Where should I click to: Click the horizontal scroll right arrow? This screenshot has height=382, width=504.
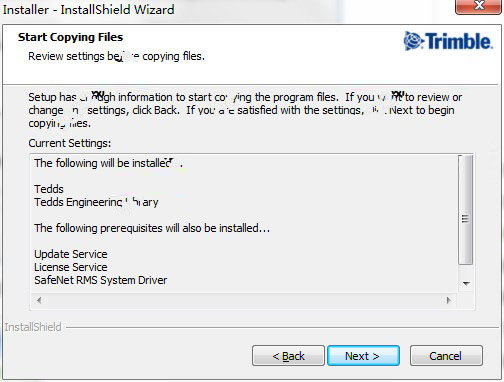[449, 300]
